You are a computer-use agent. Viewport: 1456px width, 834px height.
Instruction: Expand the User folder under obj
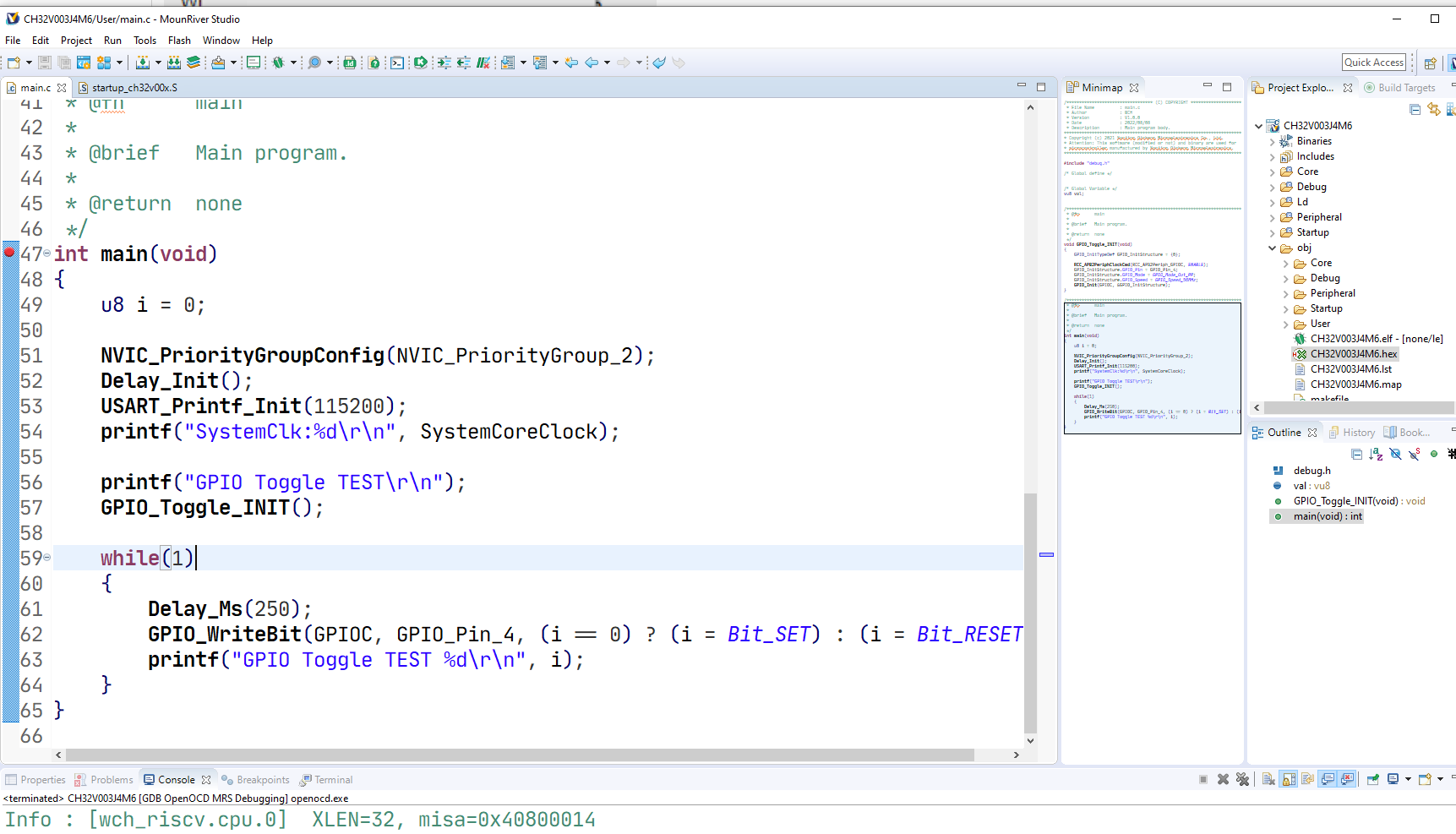point(1286,324)
